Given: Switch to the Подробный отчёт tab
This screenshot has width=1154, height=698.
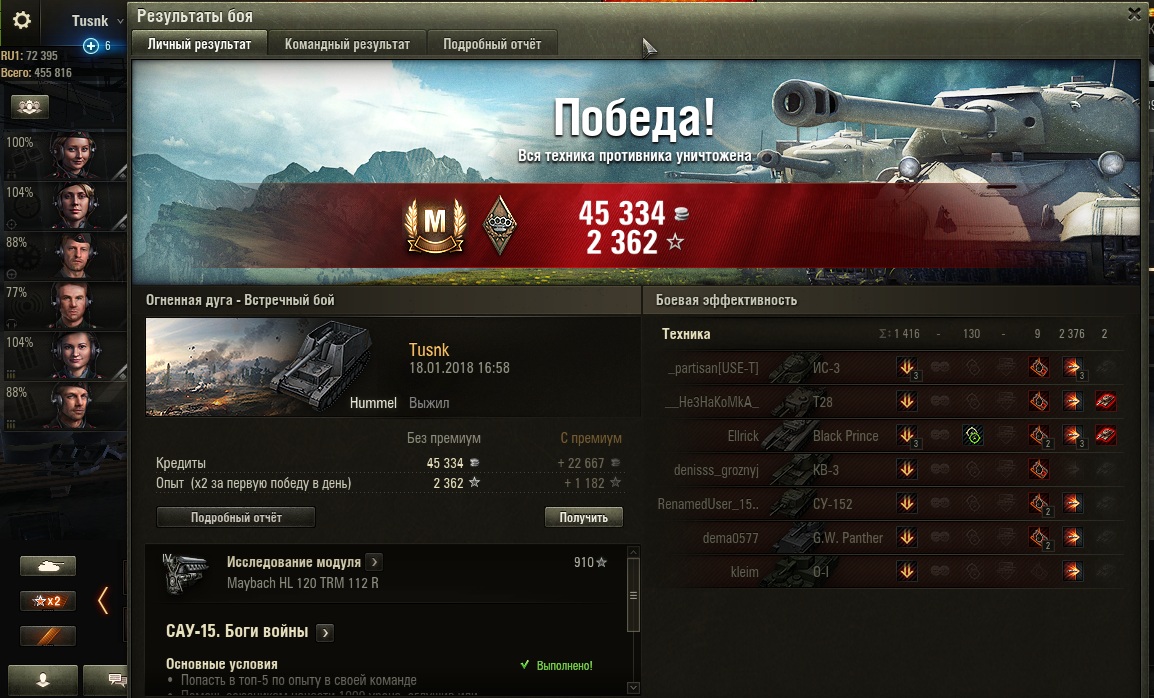Looking at the screenshot, I should tap(492, 44).
